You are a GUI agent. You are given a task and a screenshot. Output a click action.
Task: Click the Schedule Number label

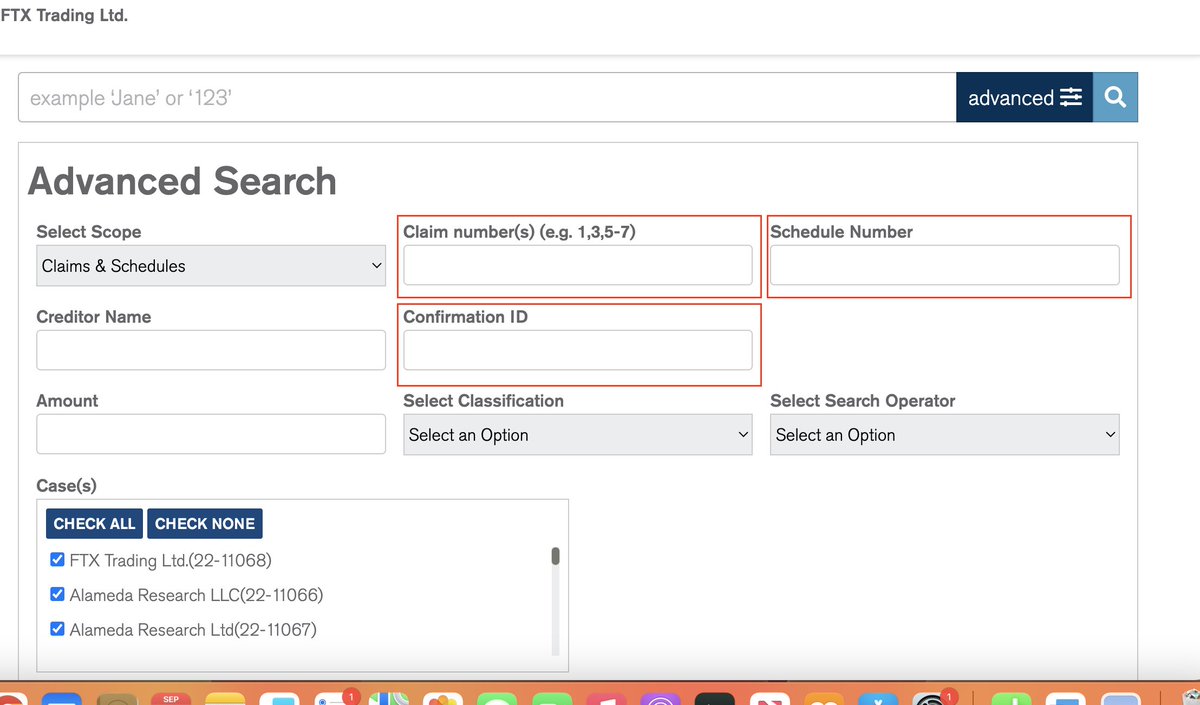[x=841, y=232]
